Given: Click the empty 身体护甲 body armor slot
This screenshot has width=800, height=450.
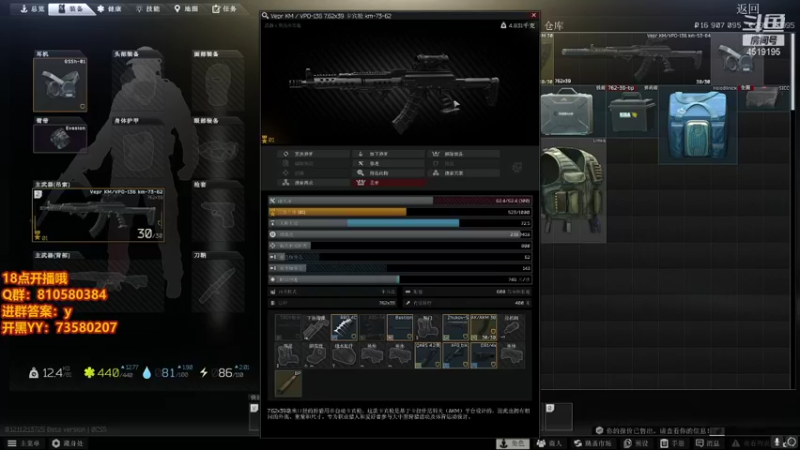Looking at the screenshot, I should point(139,151).
